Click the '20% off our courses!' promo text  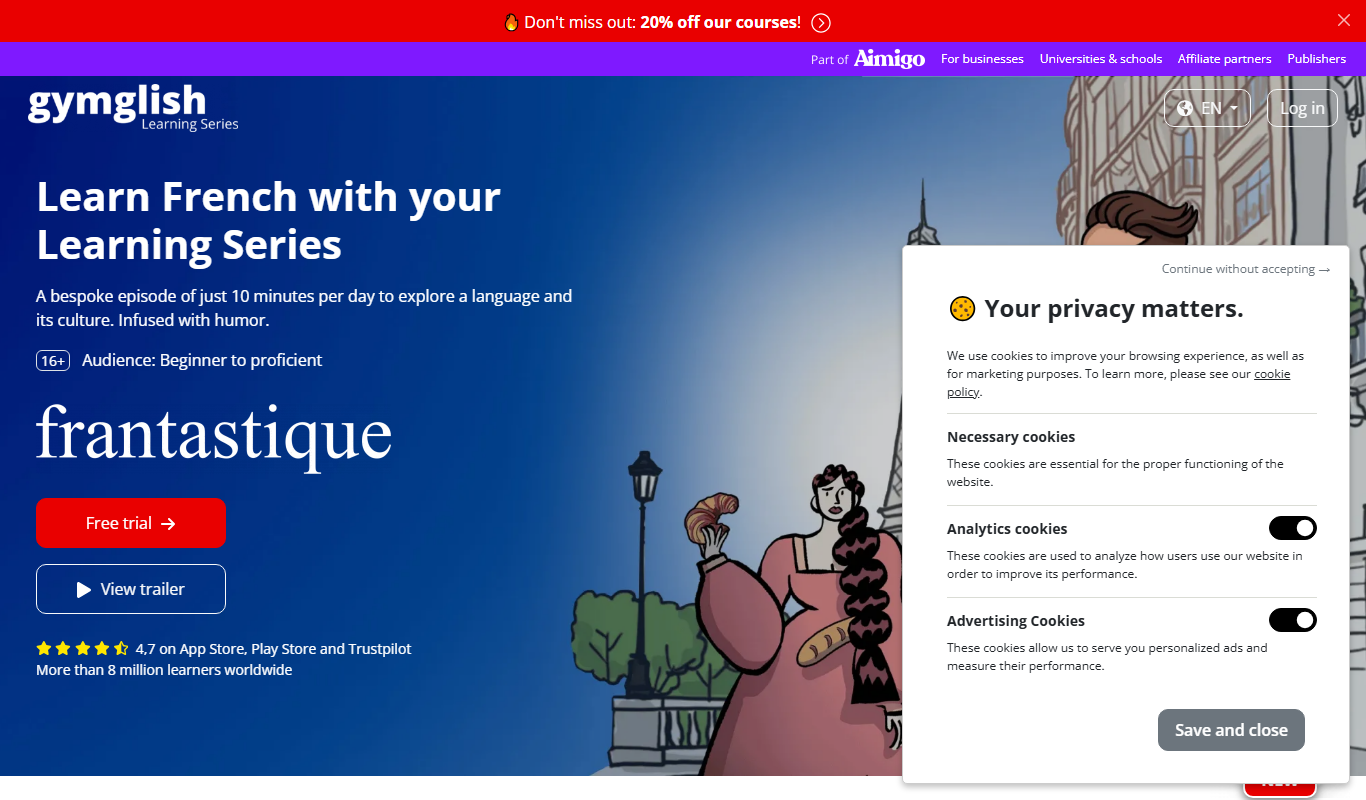721,22
